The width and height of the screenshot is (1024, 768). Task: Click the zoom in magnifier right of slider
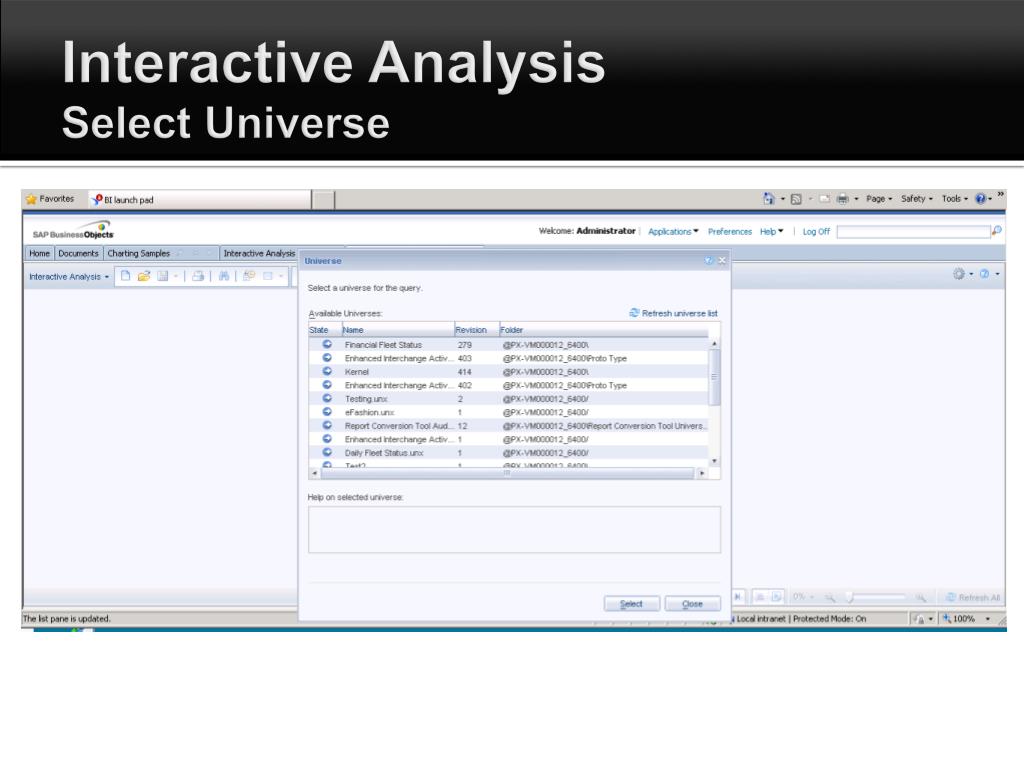click(920, 598)
